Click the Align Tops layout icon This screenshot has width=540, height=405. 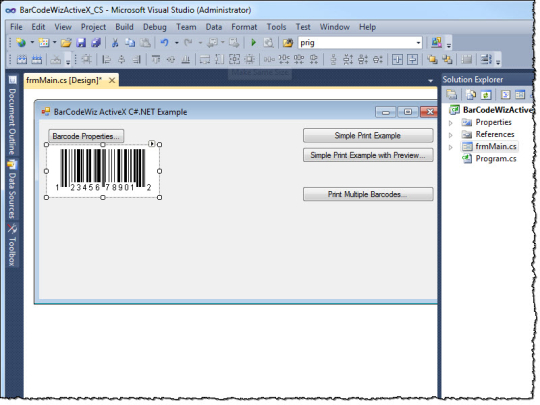[156, 60]
